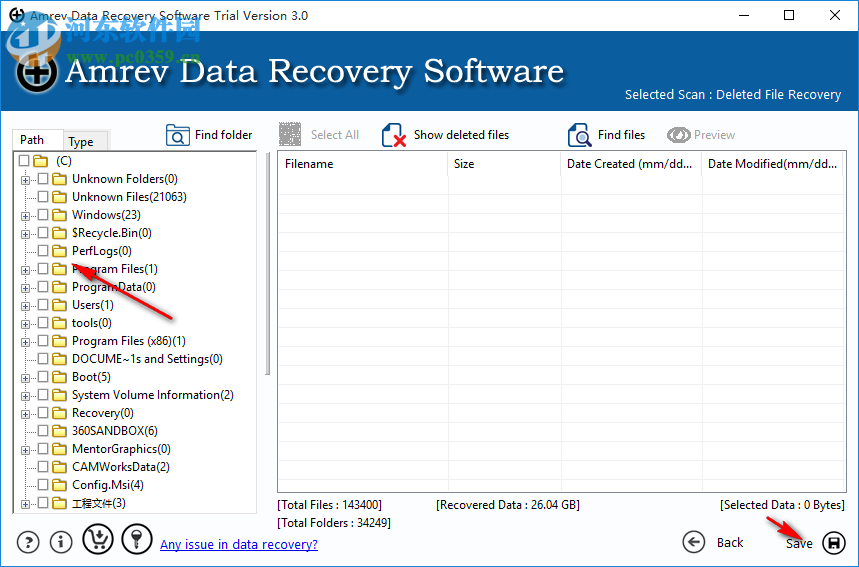Screen dimensions: 859x567
Task: Expand the MentorGraphics(0) node
Action: [x=25, y=450]
